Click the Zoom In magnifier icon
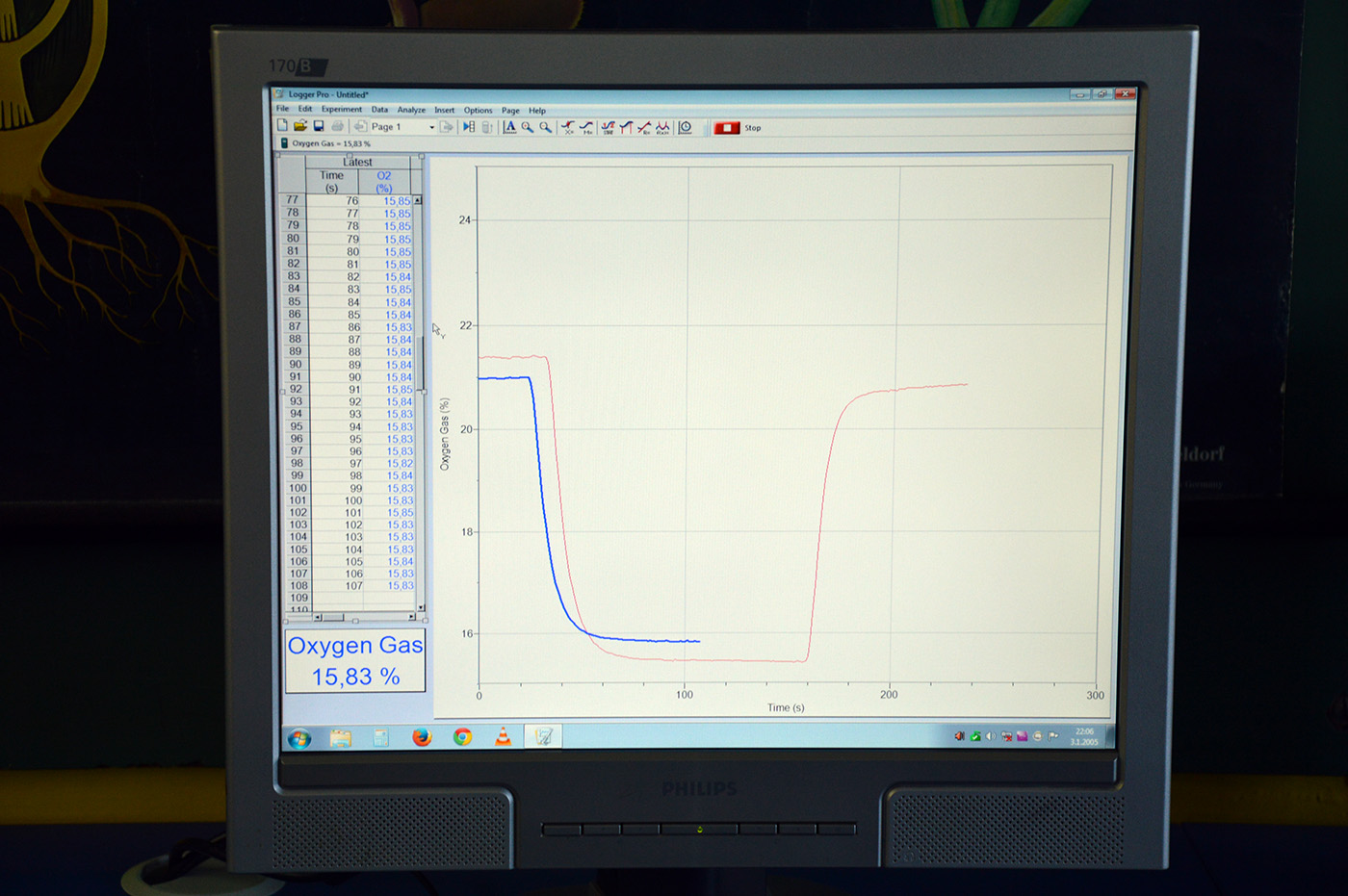1348x896 pixels. pos(528,127)
